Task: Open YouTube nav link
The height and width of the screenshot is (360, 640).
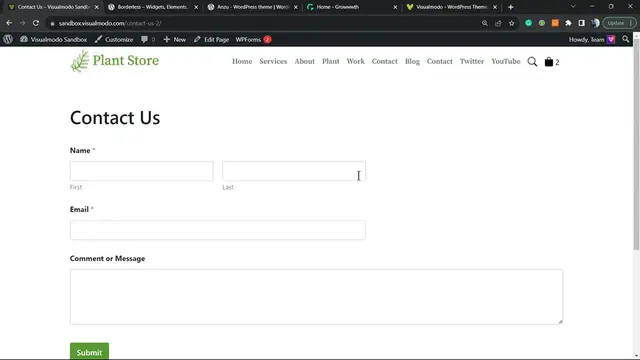Action: [506, 61]
